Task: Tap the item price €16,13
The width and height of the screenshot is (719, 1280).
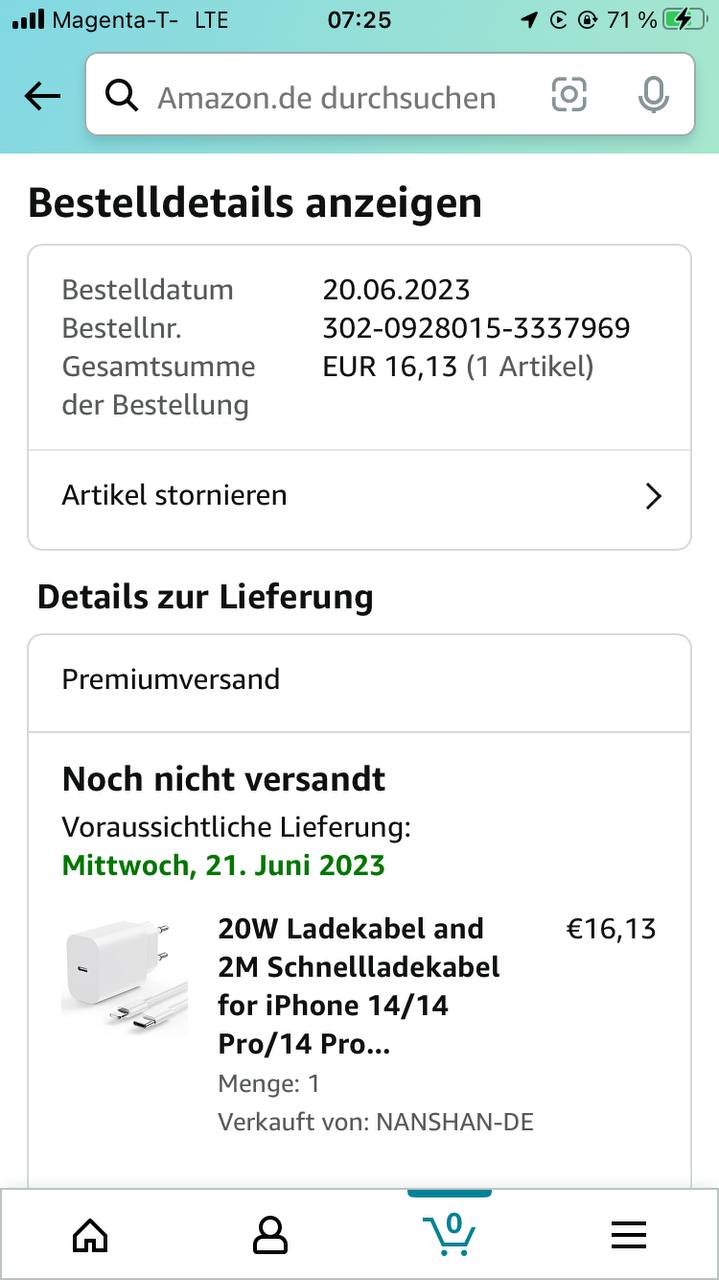Action: coord(611,929)
